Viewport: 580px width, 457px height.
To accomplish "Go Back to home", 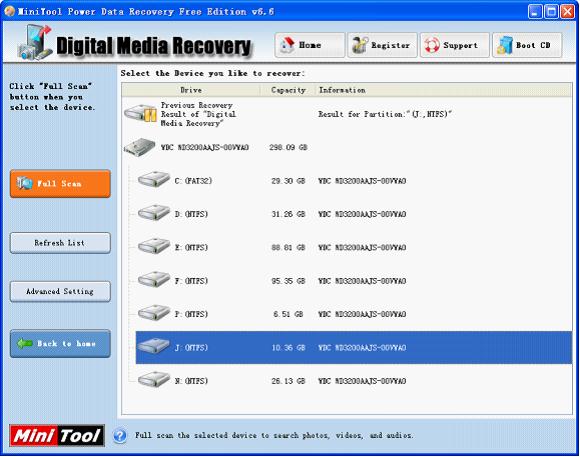I will [60, 343].
